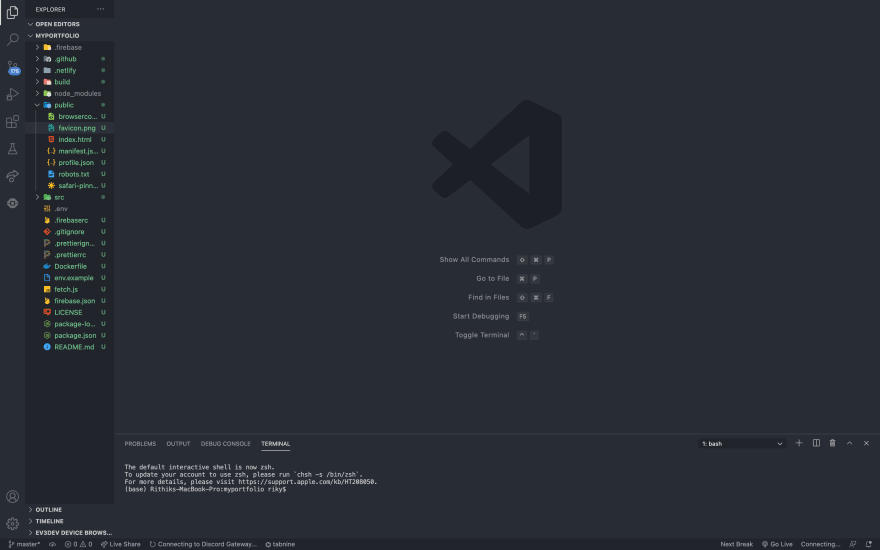Viewport: 880px width, 550px height.
Task: Open the .env file
Action: click(70, 209)
